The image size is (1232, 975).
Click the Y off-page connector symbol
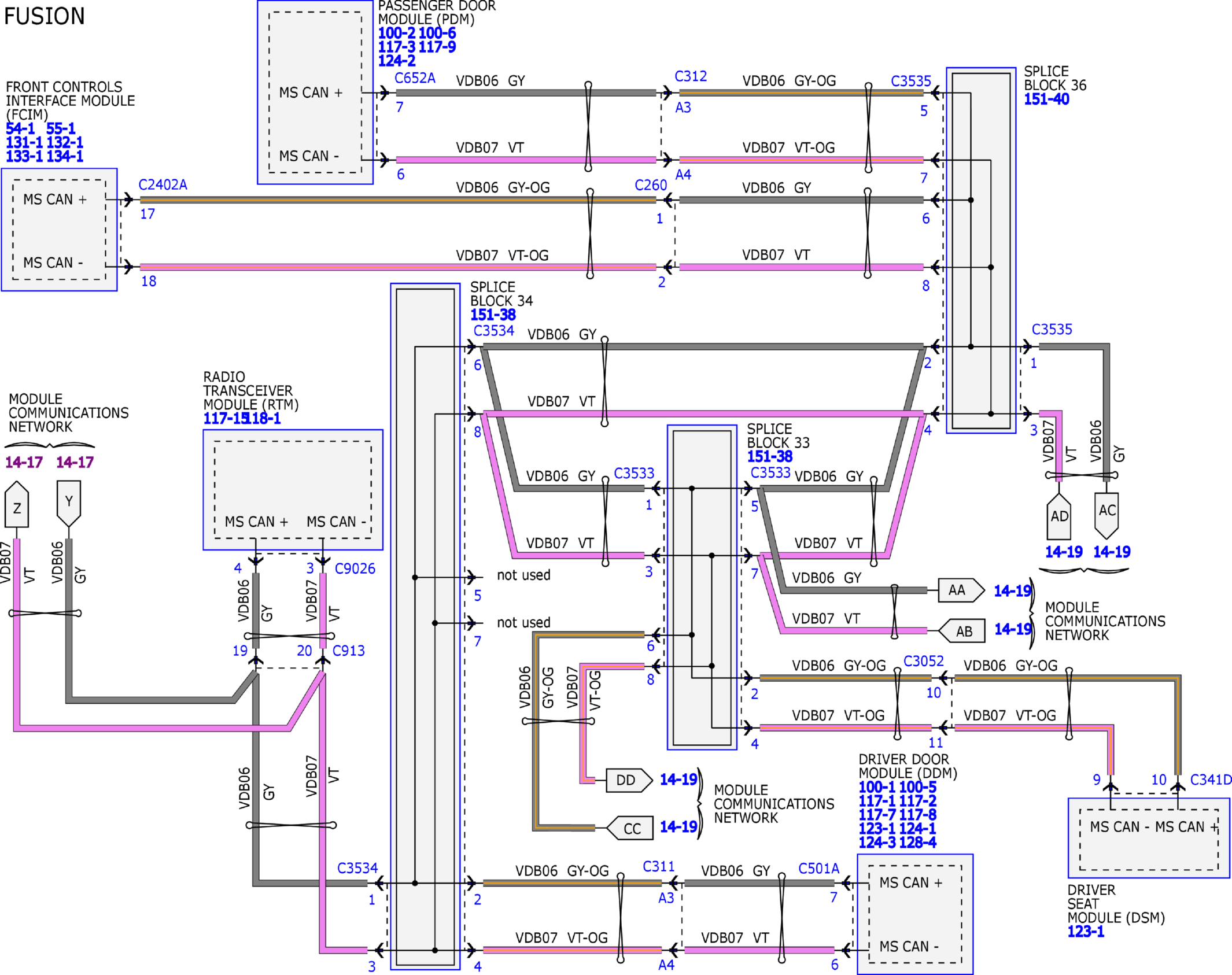[69, 504]
